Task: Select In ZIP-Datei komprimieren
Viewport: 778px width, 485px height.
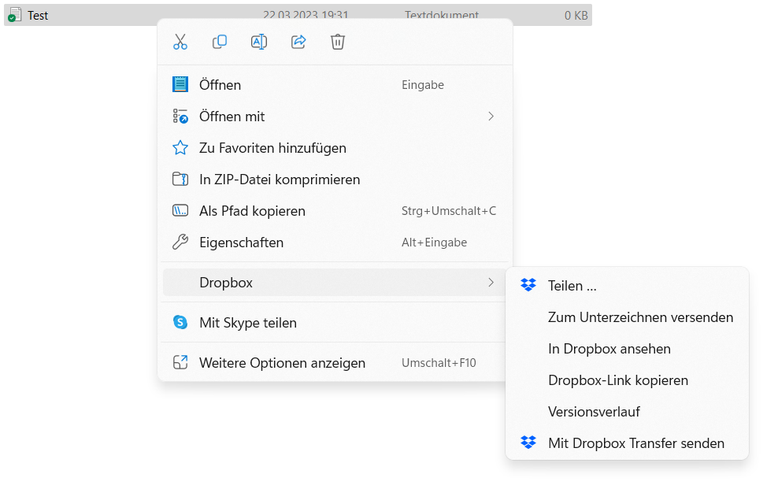Action: coord(279,180)
